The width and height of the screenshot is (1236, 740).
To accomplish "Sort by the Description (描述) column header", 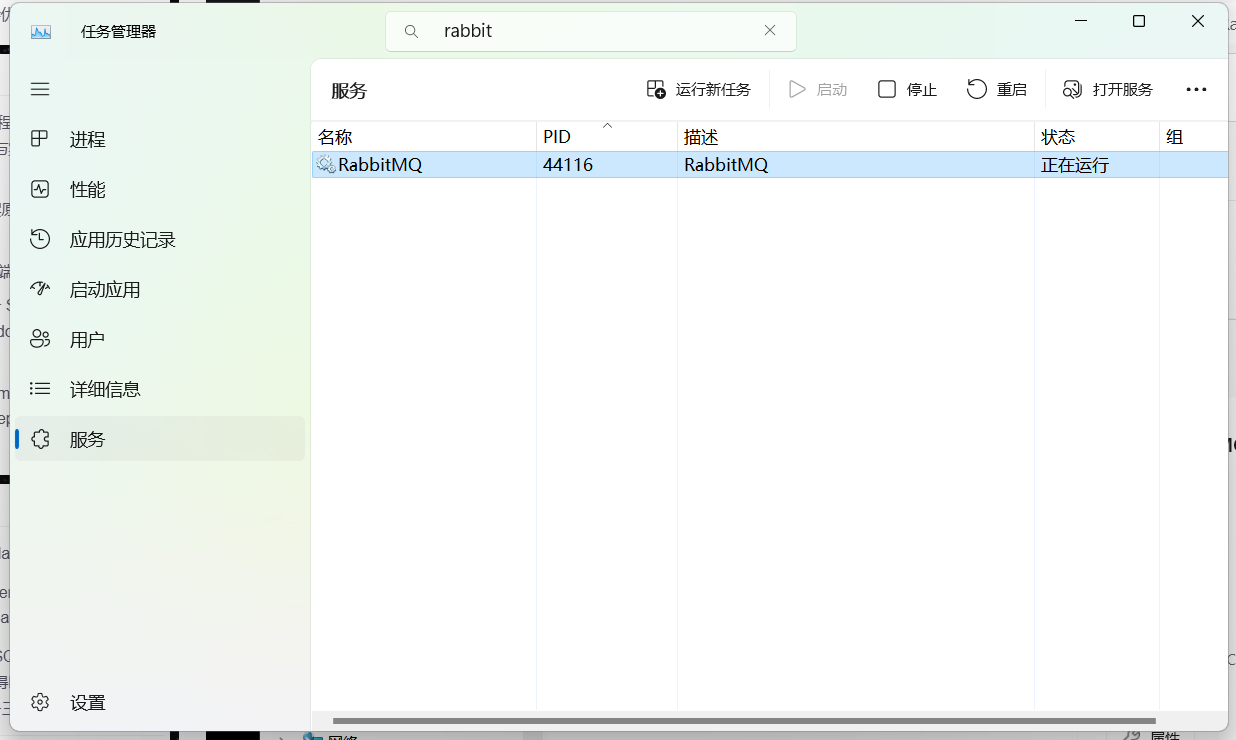I will pyautogui.click(x=856, y=137).
